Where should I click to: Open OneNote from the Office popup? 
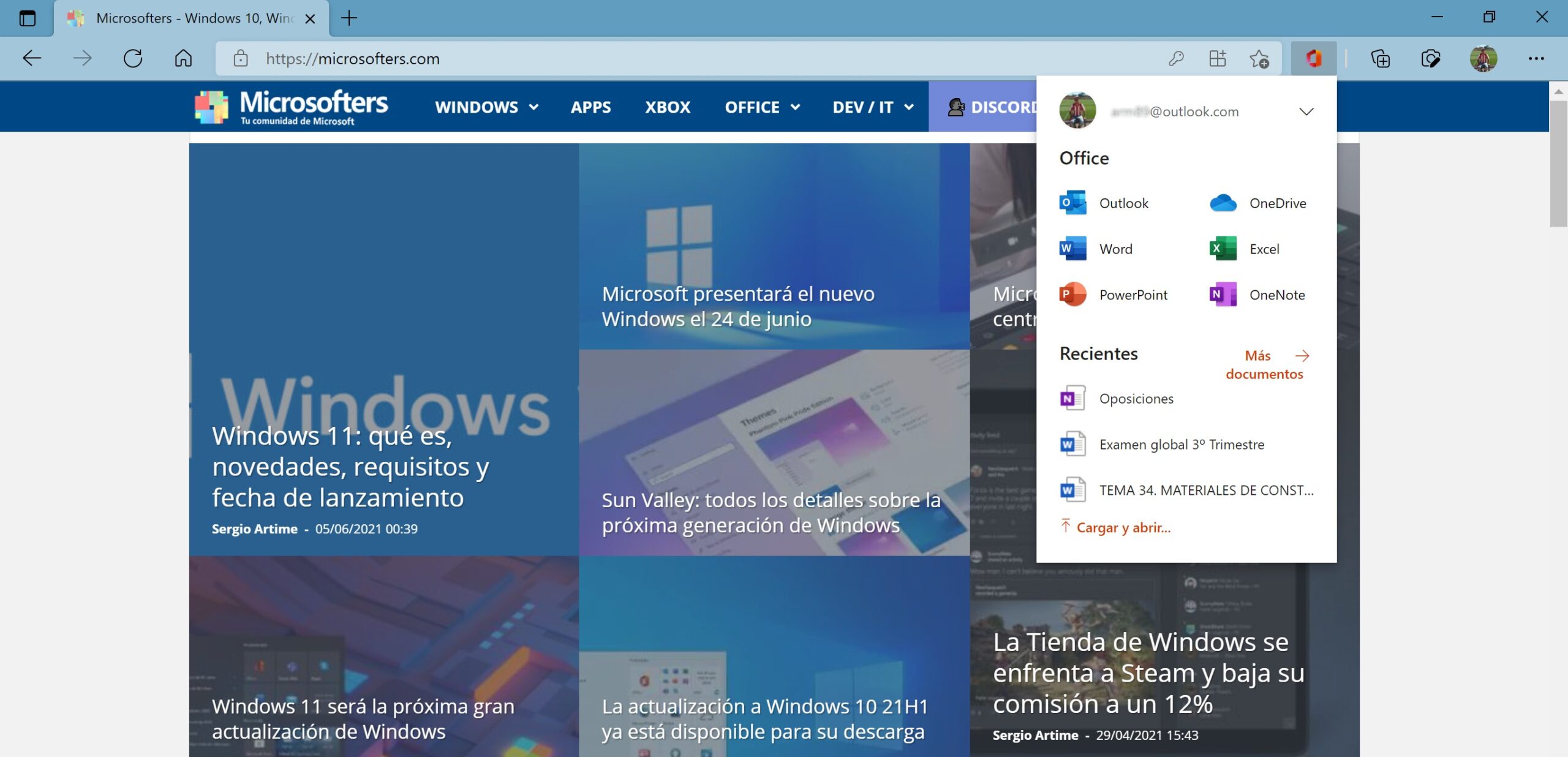click(x=1276, y=295)
